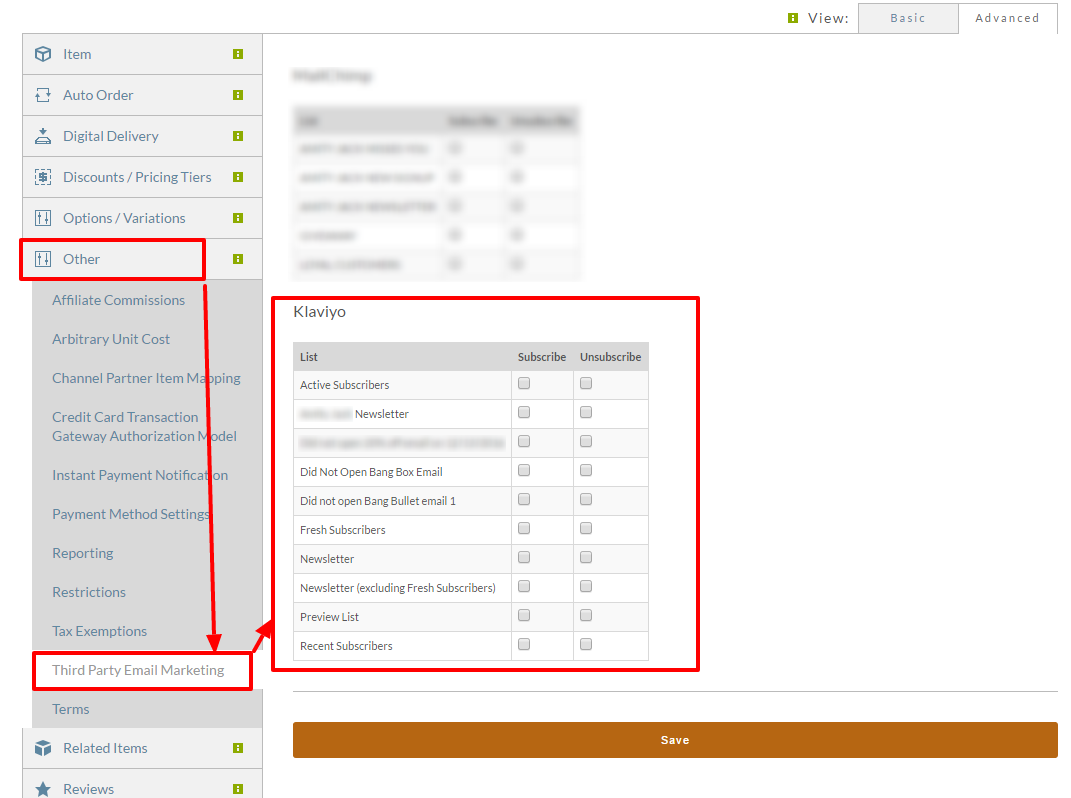Check Subscribe for Recent Subscribers
The image size is (1071, 798).
click(524, 644)
